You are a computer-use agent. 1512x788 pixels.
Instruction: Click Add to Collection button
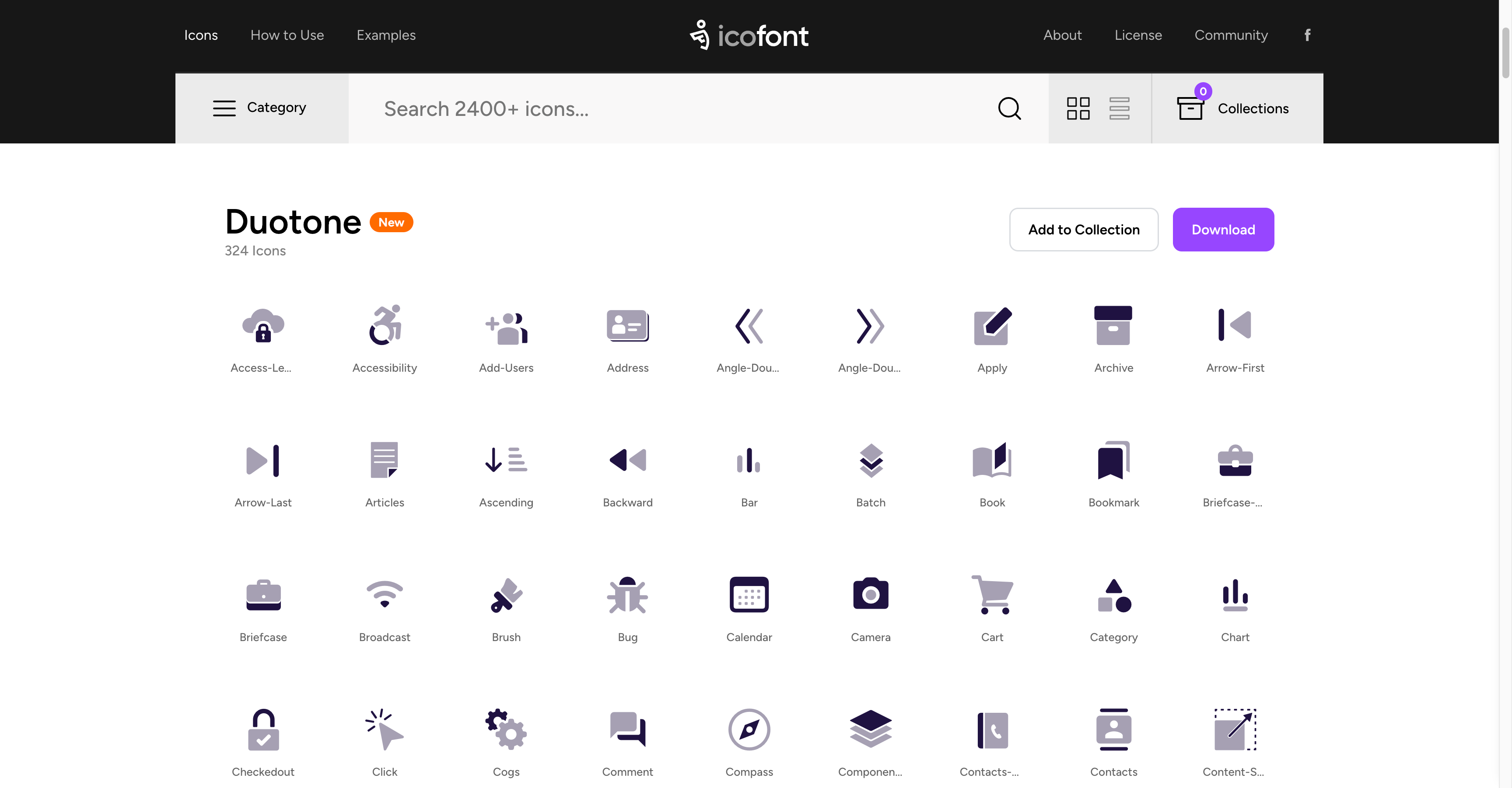tap(1084, 230)
